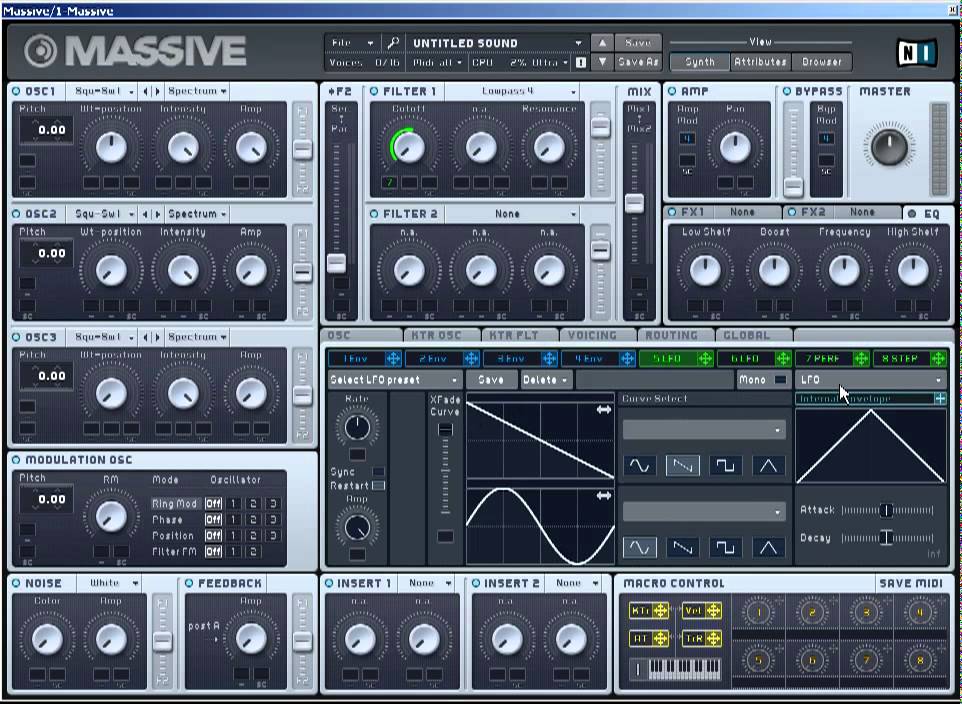Flip the upper LFO curve horizontally

click(x=604, y=409)
